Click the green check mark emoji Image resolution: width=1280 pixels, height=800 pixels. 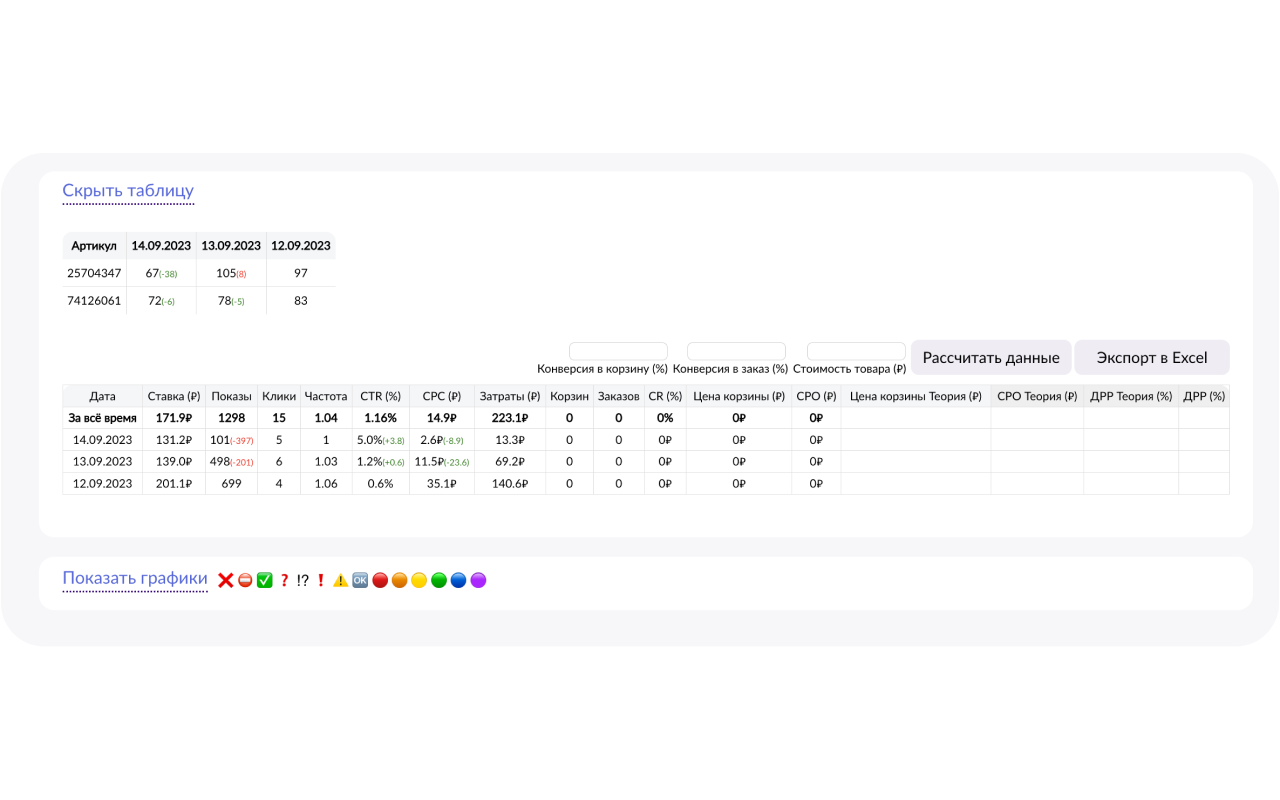265,580
